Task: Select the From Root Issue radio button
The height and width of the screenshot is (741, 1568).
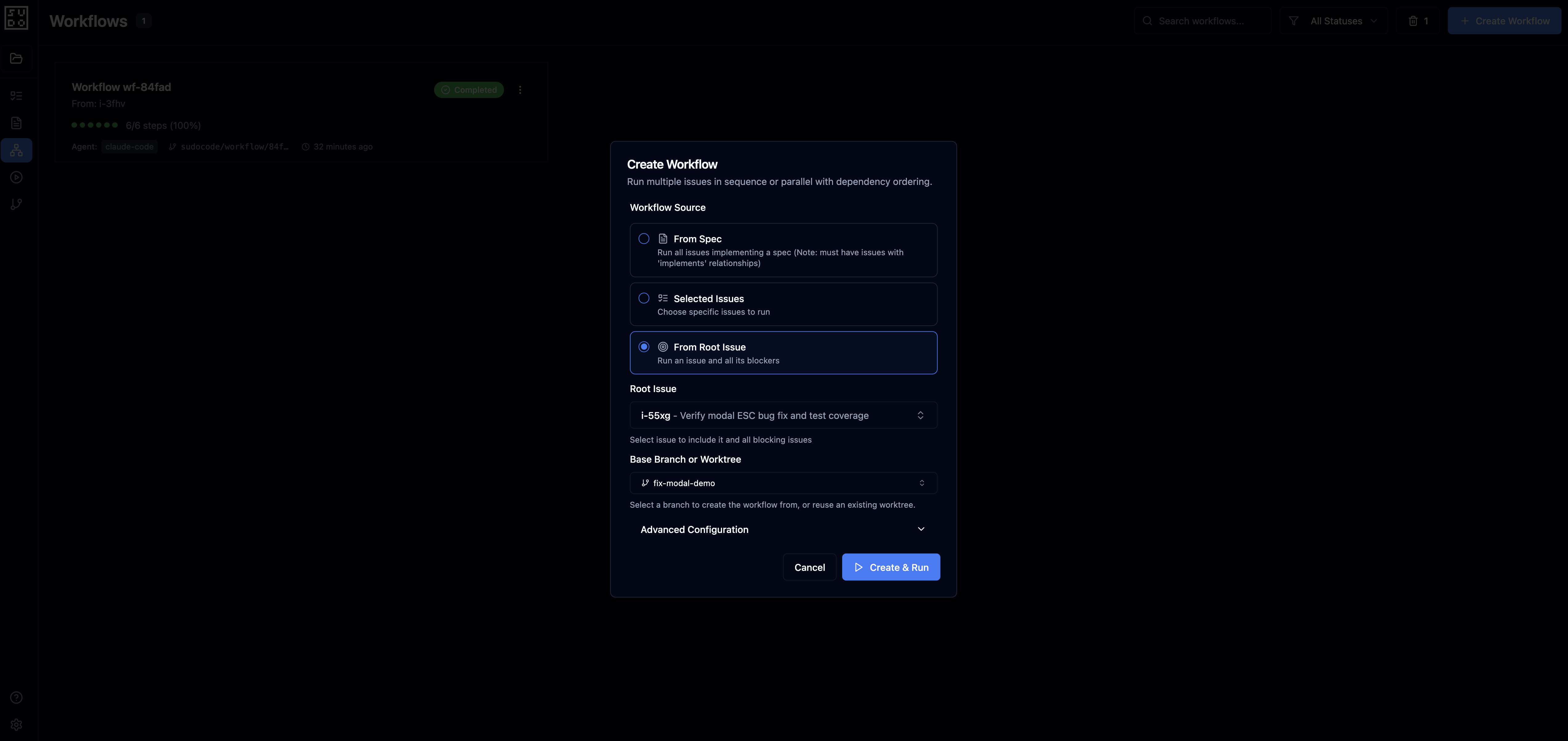Action: (x=644, y=346)
